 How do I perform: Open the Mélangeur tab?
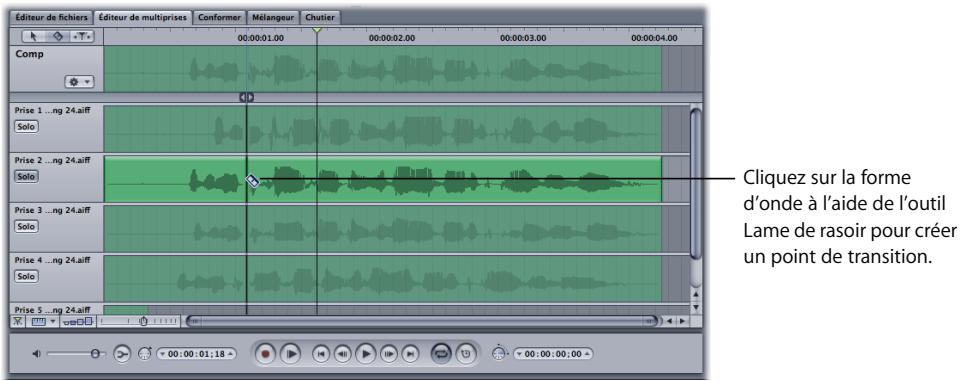[x=273, y=17]
